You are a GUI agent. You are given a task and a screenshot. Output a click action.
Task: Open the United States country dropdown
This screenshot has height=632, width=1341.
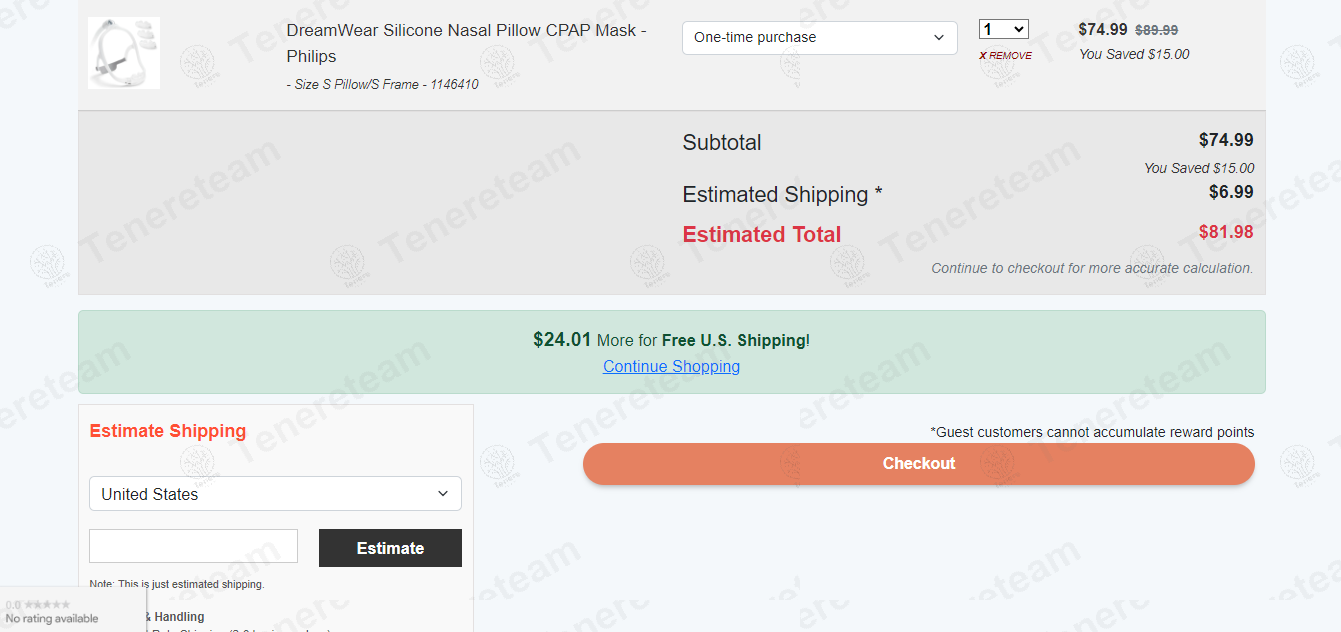pos(275,494)
